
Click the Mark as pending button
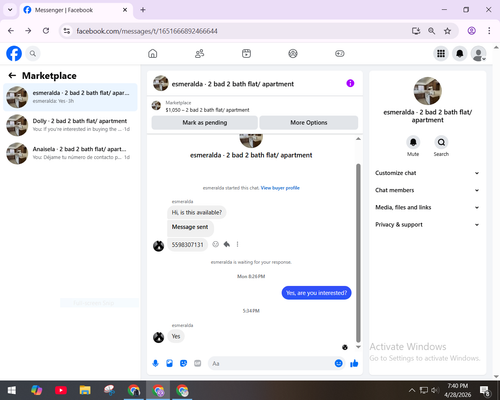coord(205,123)
